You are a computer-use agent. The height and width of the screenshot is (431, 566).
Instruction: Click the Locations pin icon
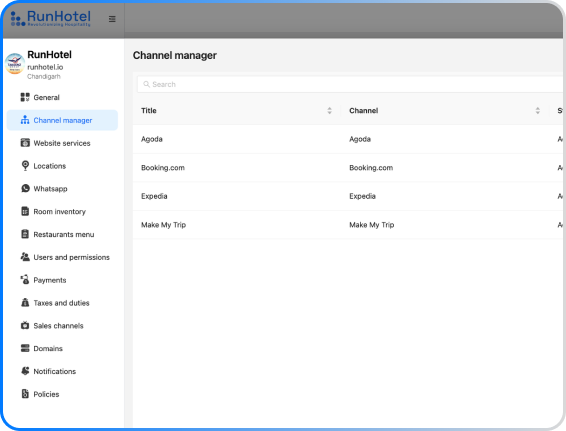click(25, 166)
